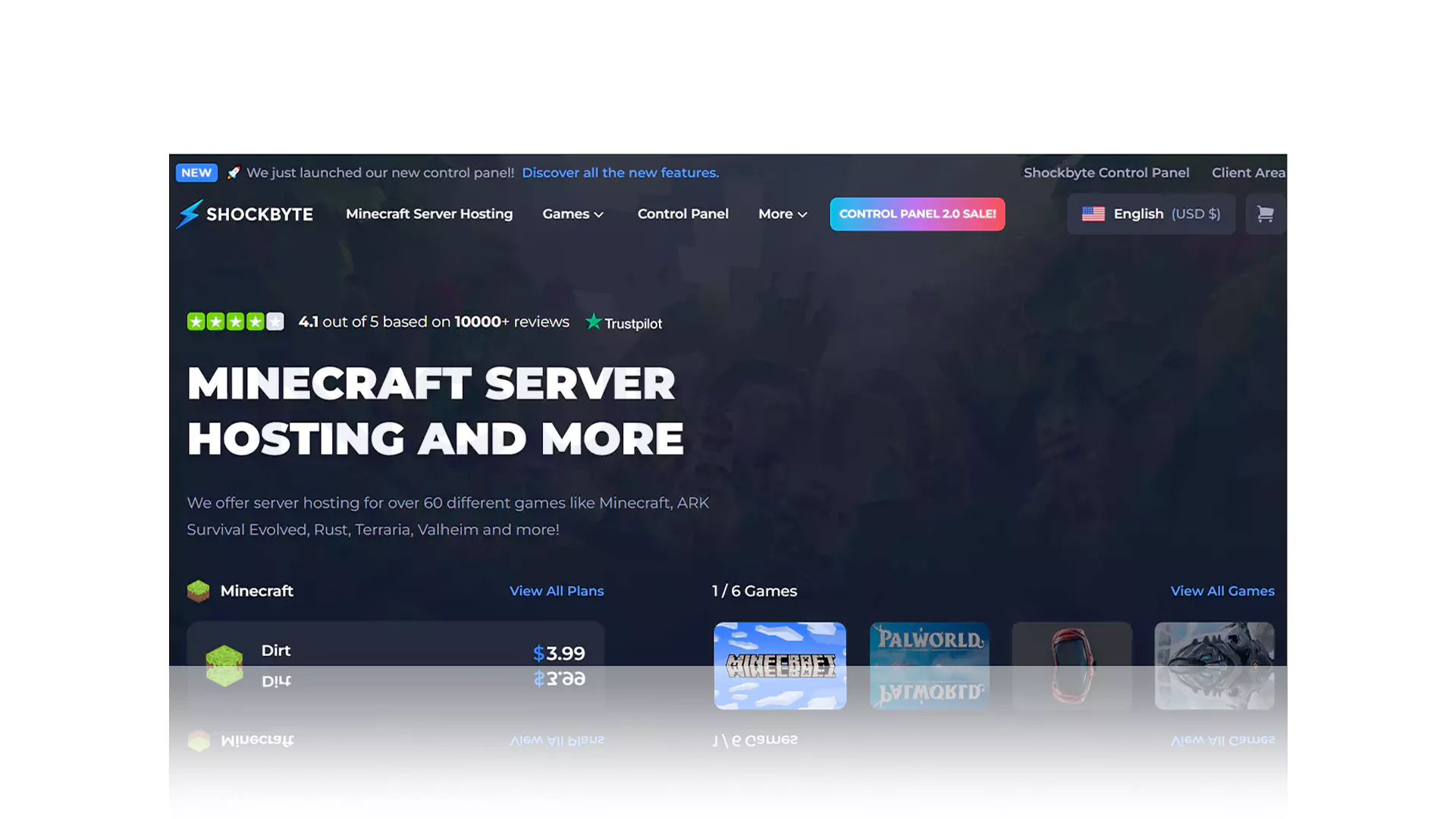
Task: Open Minecraft Server Hosting menu item
Action: point(429,214)
